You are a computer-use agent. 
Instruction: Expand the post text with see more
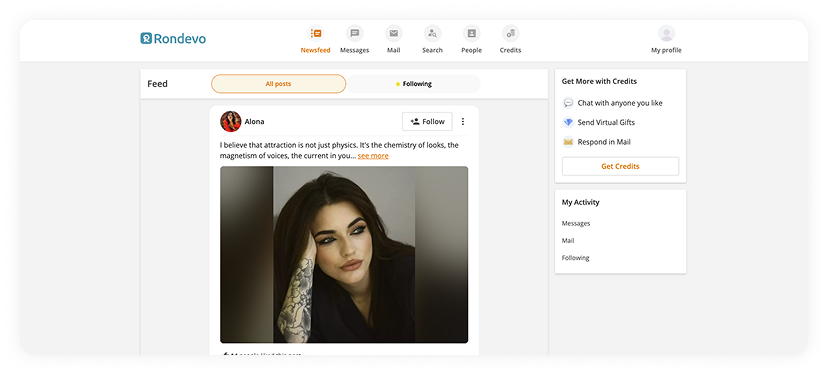click(x=373, y=156)
